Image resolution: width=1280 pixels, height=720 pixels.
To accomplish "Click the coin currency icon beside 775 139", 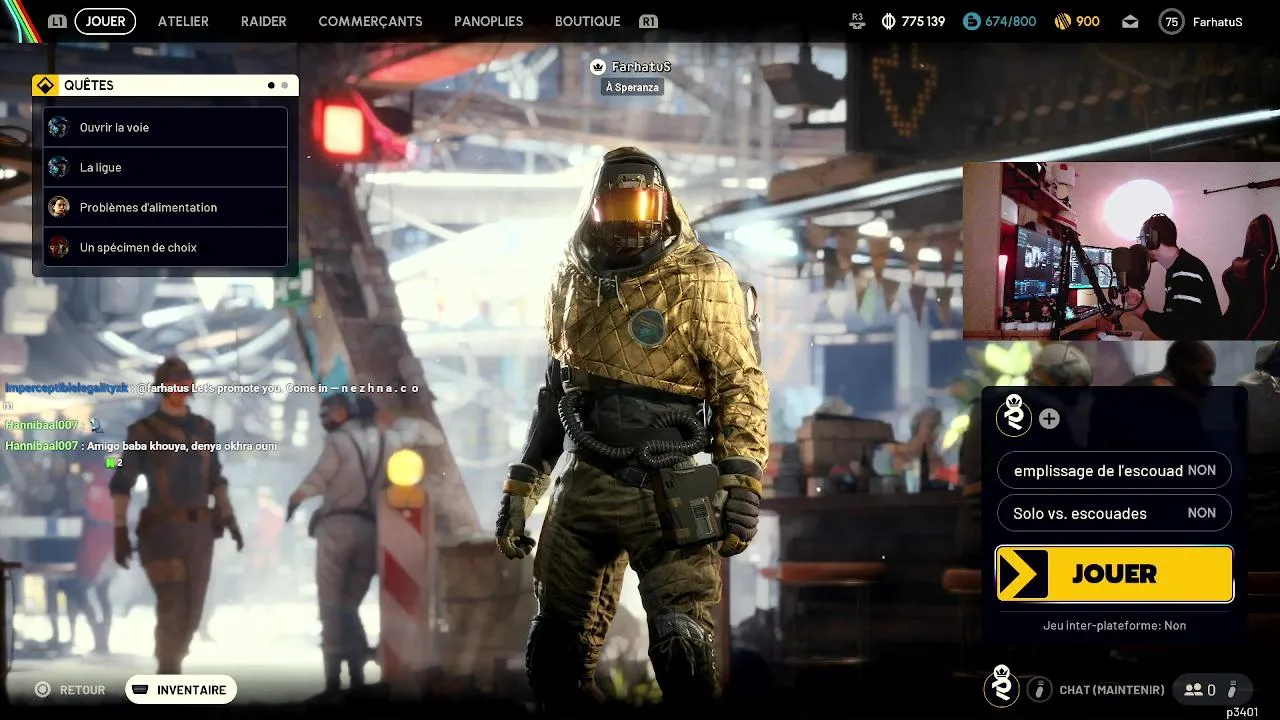I will point(889,21).
